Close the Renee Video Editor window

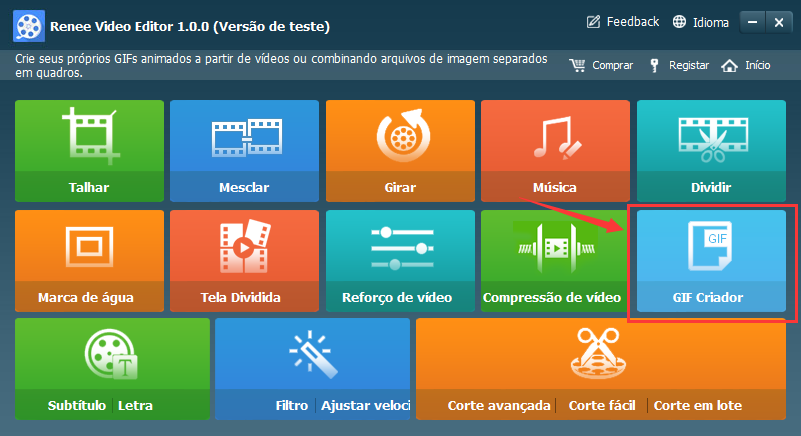(779, 22)
